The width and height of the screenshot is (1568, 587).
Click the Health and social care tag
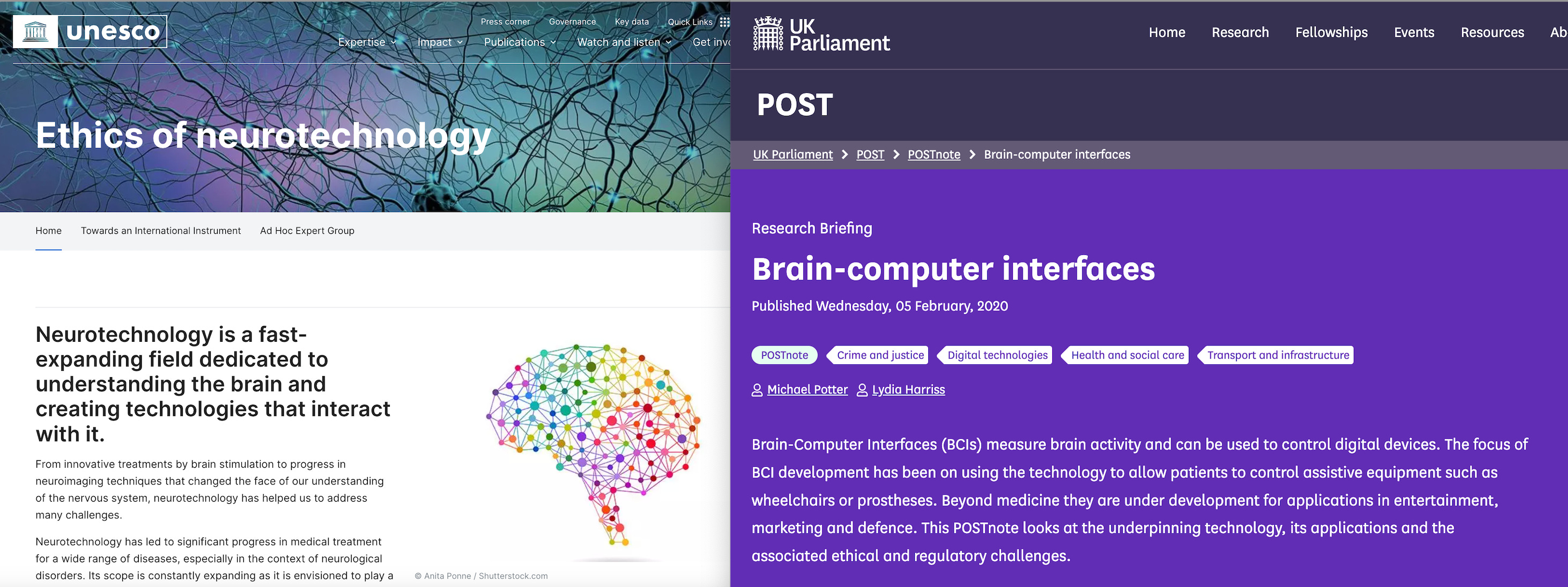click(1126, 355)
